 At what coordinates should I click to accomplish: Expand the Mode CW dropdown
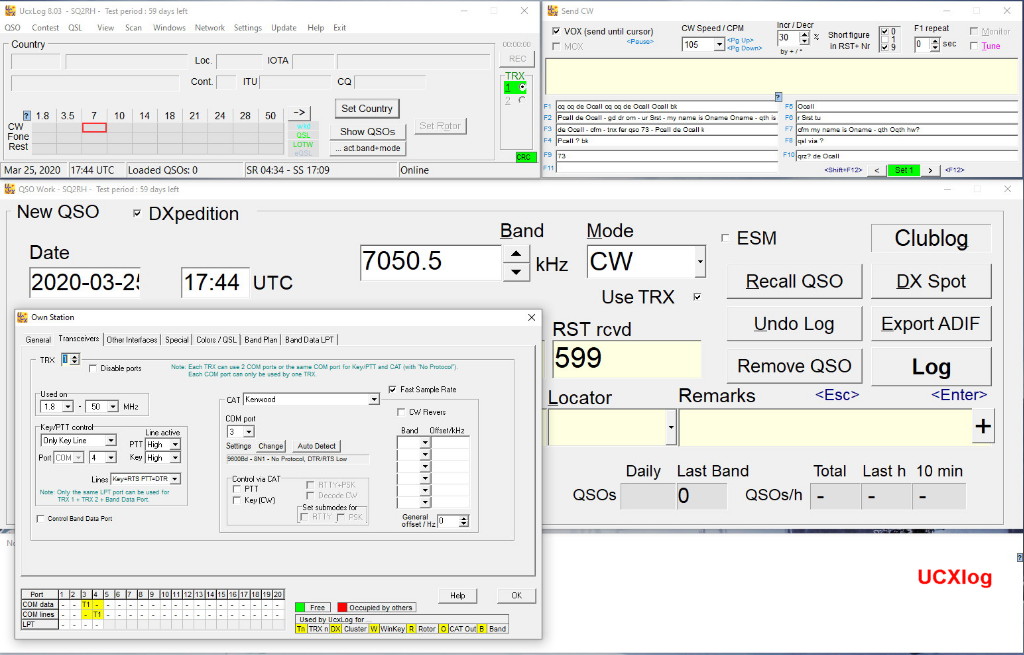point(700,262)
